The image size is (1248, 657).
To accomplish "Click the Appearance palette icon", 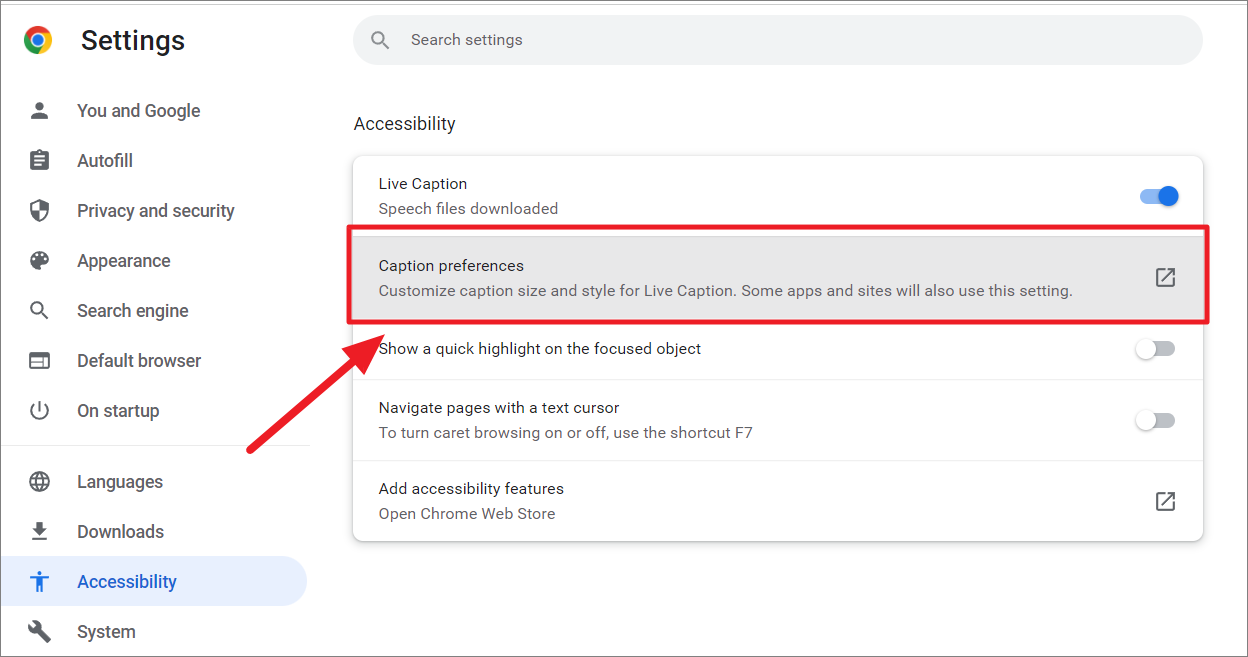I will (x=39, y=261).
